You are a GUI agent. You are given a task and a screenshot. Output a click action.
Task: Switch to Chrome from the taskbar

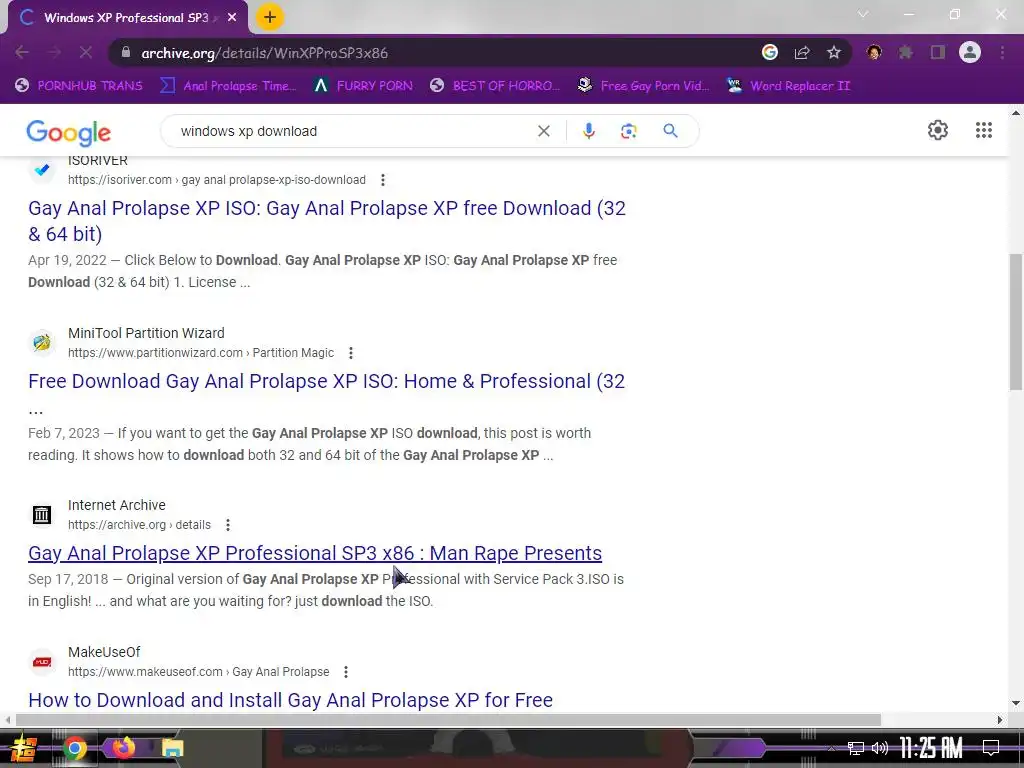click(x=75, y=748)
